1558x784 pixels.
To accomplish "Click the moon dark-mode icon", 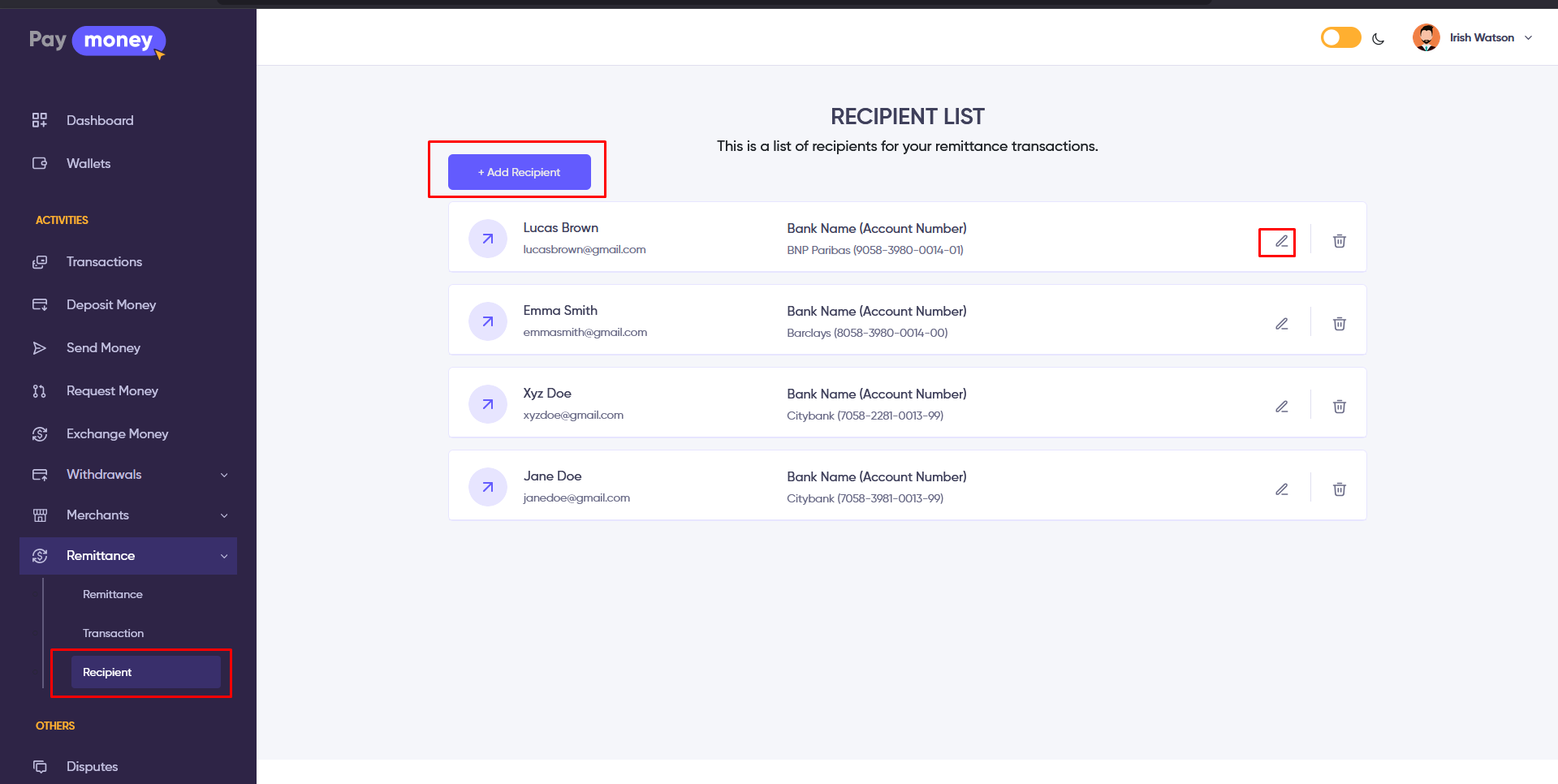I will tap(1378, 38).
